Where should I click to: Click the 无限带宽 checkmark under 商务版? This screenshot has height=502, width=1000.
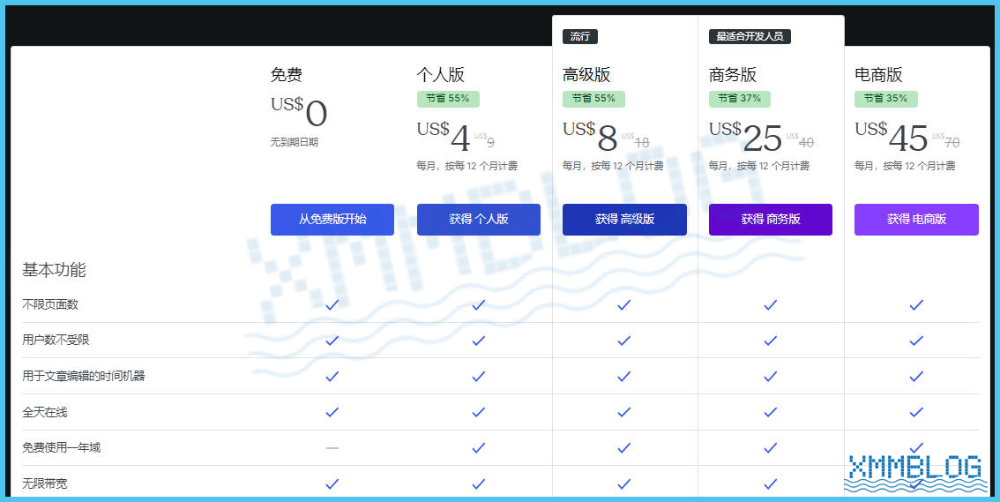770,483
